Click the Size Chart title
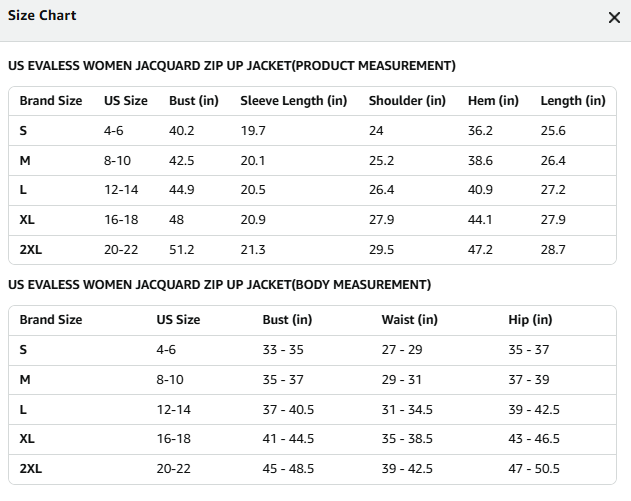Screen dimensions: 631x501 [42, 15]
